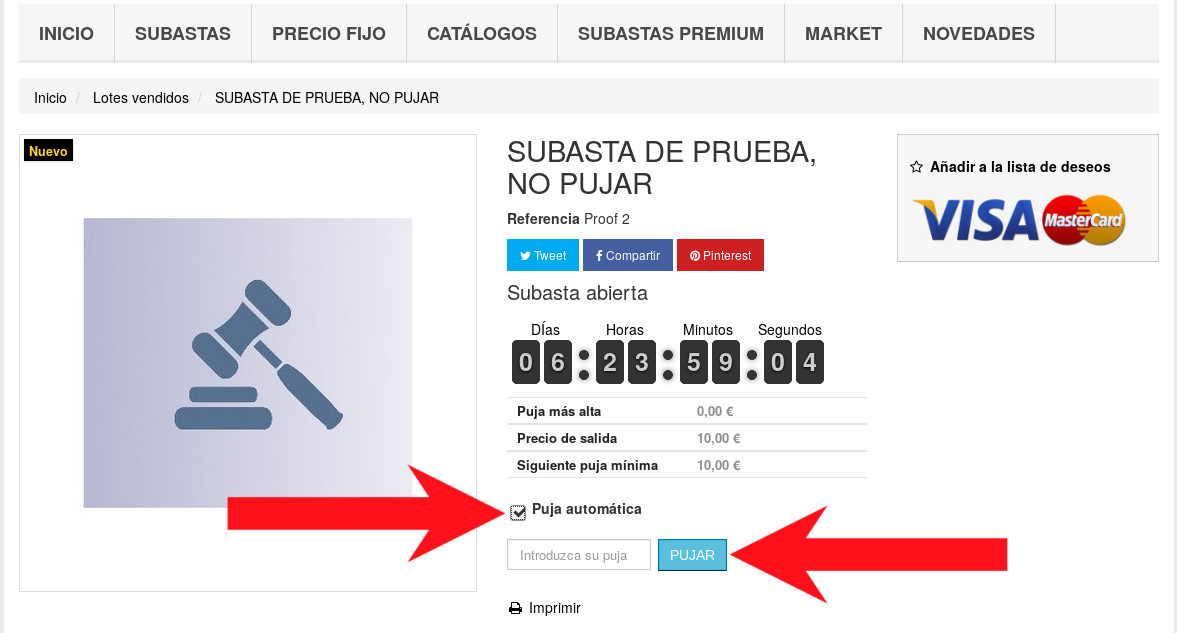
Task: Click the Visa MasterCard logo image
Action: [1019, 221]
